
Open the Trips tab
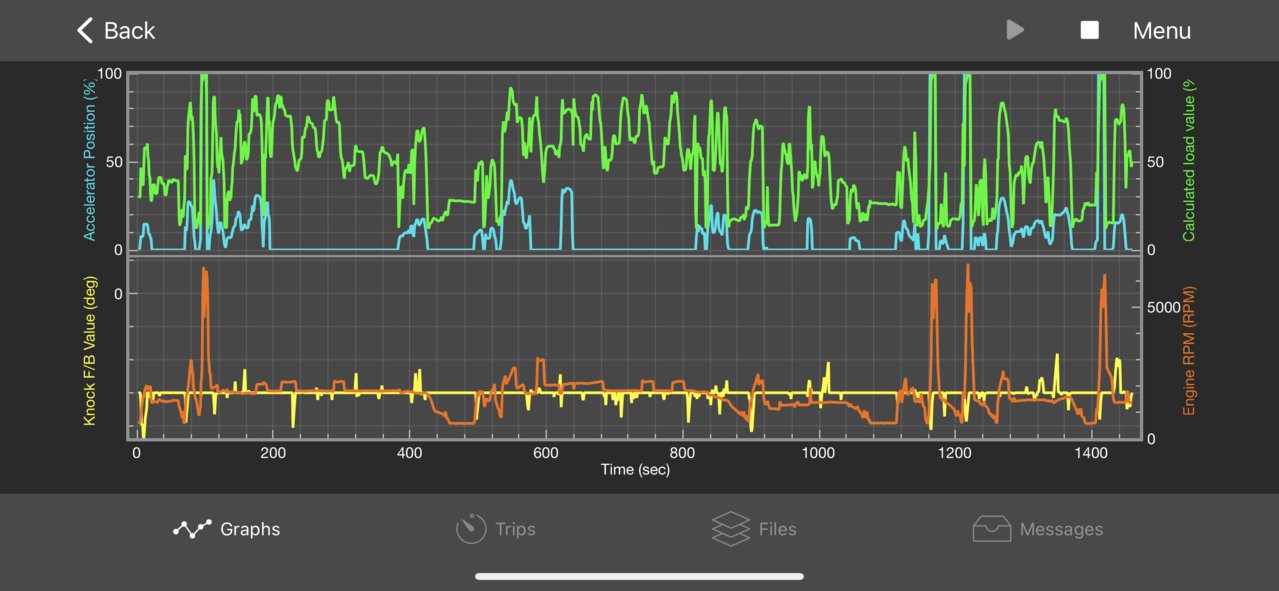pyautogui.click(x=496, y=529)
